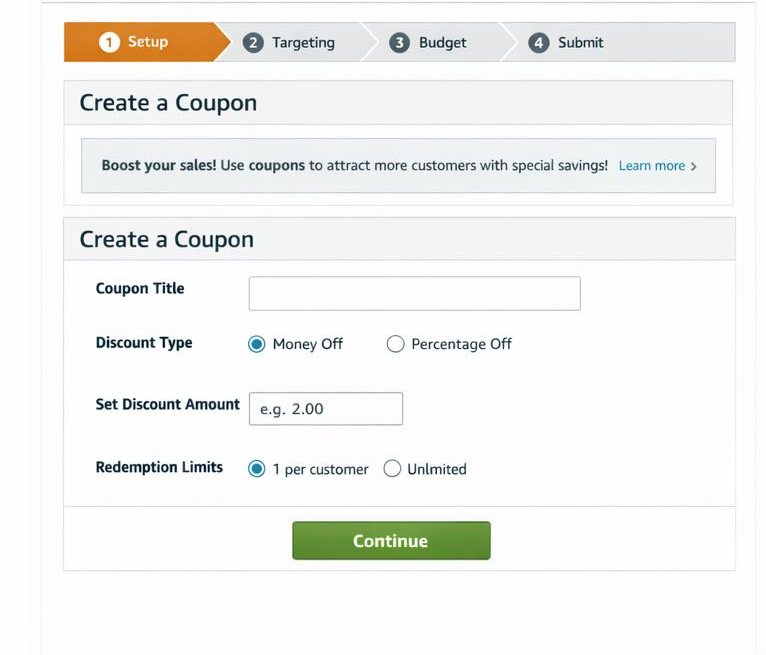Click the Set Discount Amount label
Viewport: 766px width, 655px height.
point(167,405)
